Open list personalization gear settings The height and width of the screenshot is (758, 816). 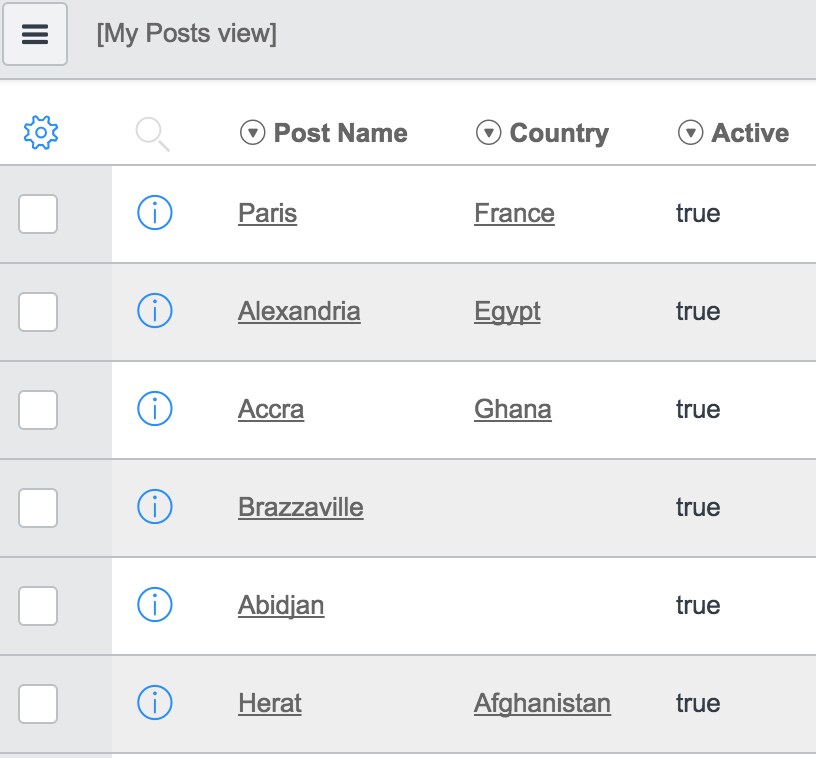tap(41, 133)
